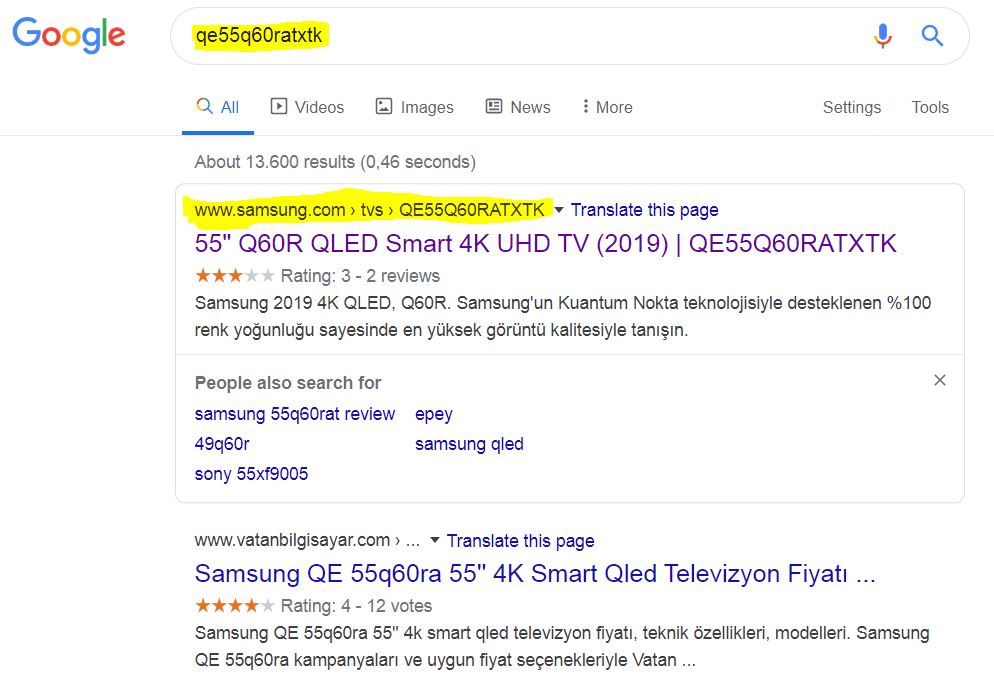Click the search box containing qe55q60ratxtk
The width and height of the screenshot is (994, 693).
(569, 36)
